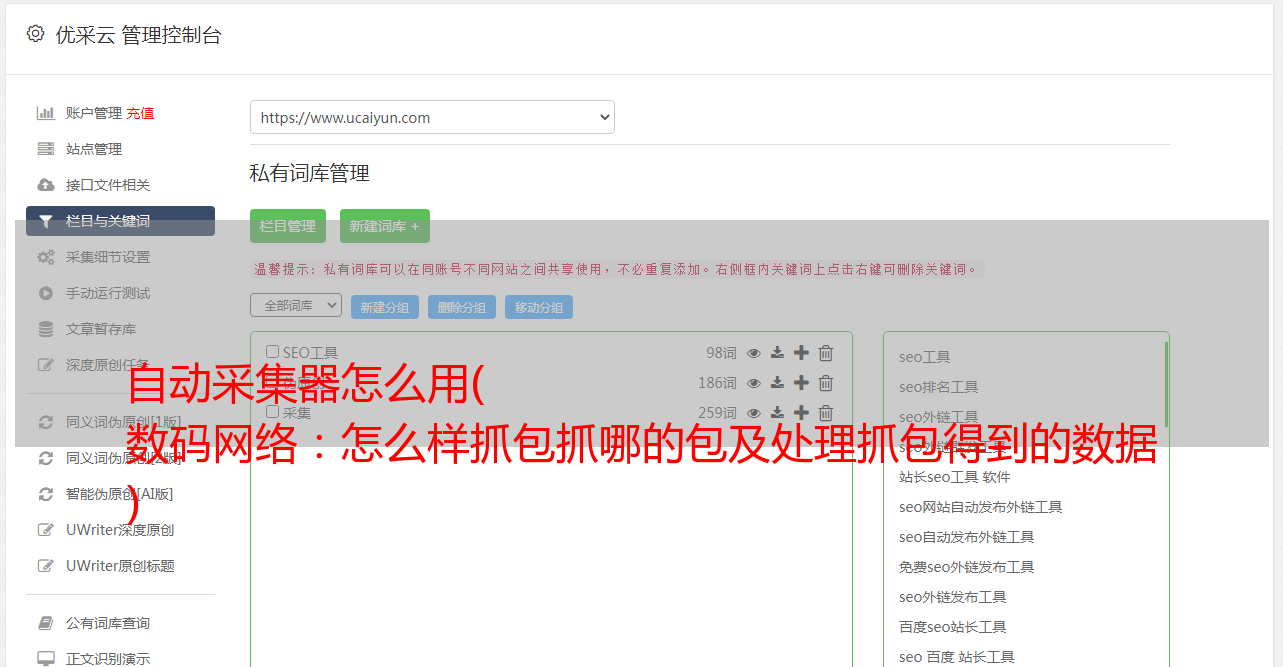Click the edit icon for UWriter深度原创
This screenshot has height=667, width=1283.
45,530
